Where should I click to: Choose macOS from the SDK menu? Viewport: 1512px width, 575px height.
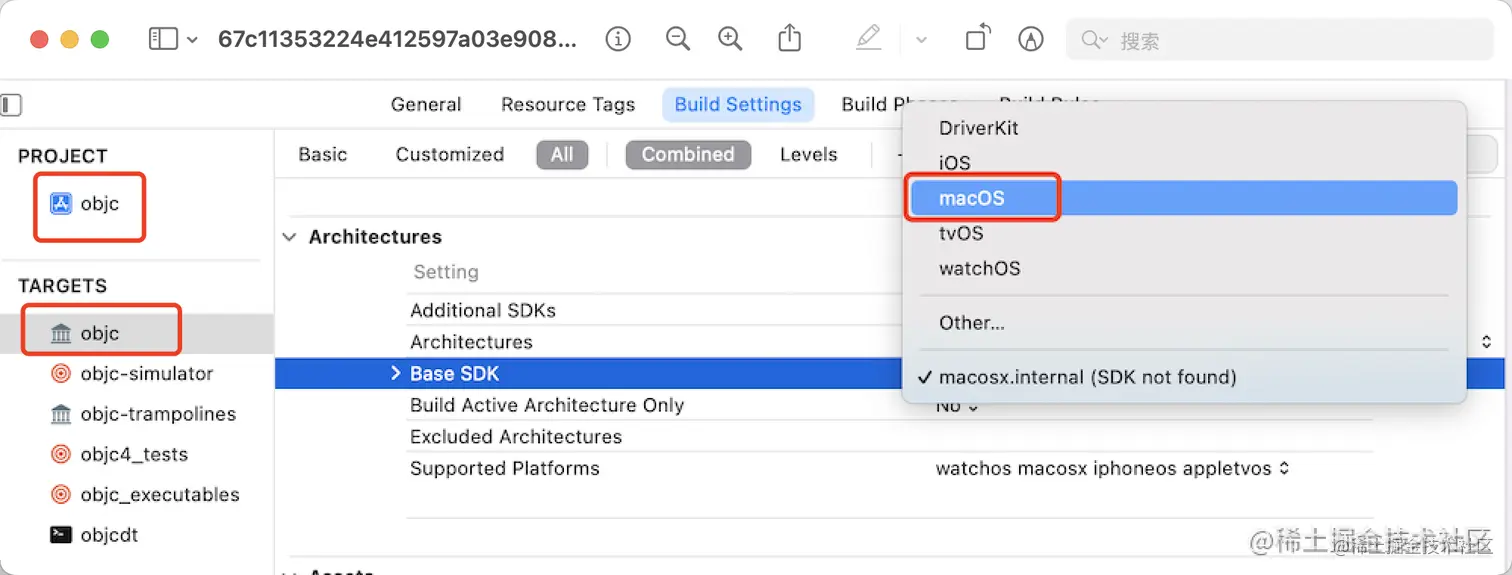click(971, 198)
